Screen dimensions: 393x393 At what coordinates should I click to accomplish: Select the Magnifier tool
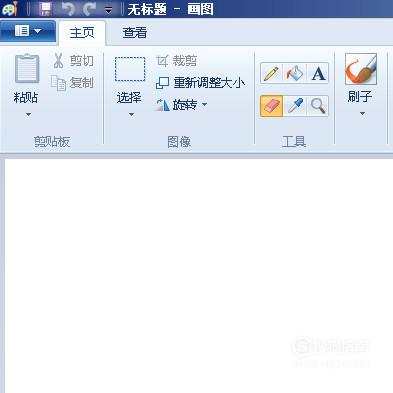pos(318,106)
